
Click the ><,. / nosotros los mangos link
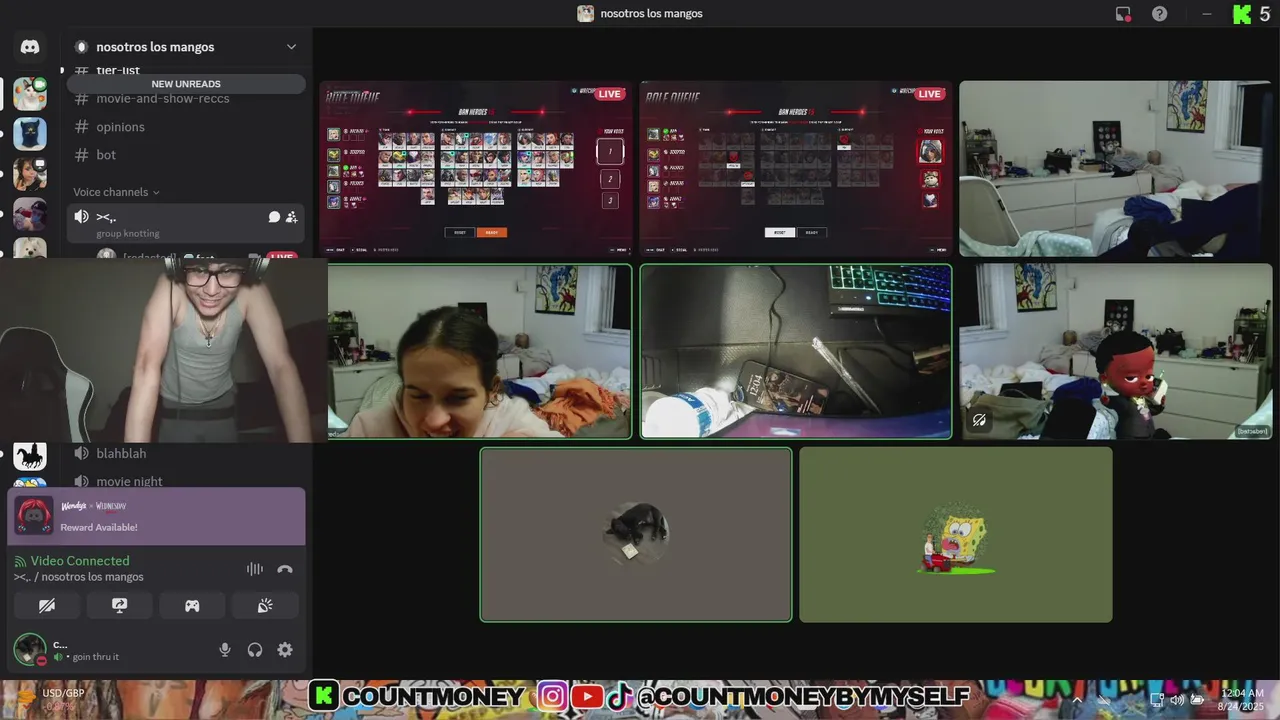click(x=79, y=577)
